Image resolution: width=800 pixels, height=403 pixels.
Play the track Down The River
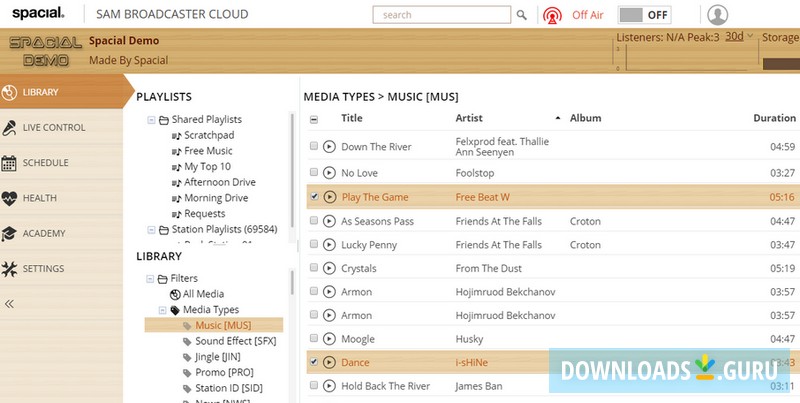click(329, 147)
